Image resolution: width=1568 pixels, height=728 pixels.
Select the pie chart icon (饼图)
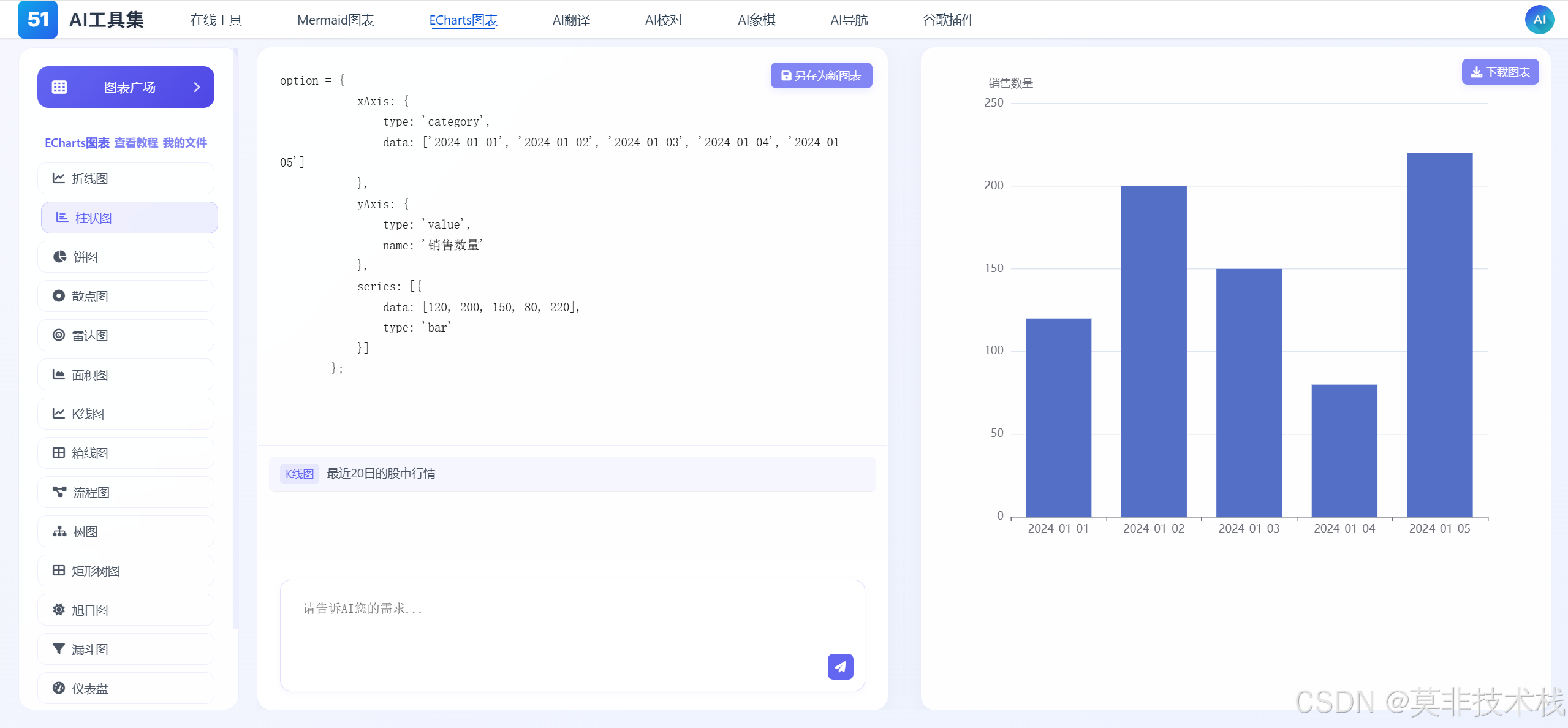click(59, 257)
